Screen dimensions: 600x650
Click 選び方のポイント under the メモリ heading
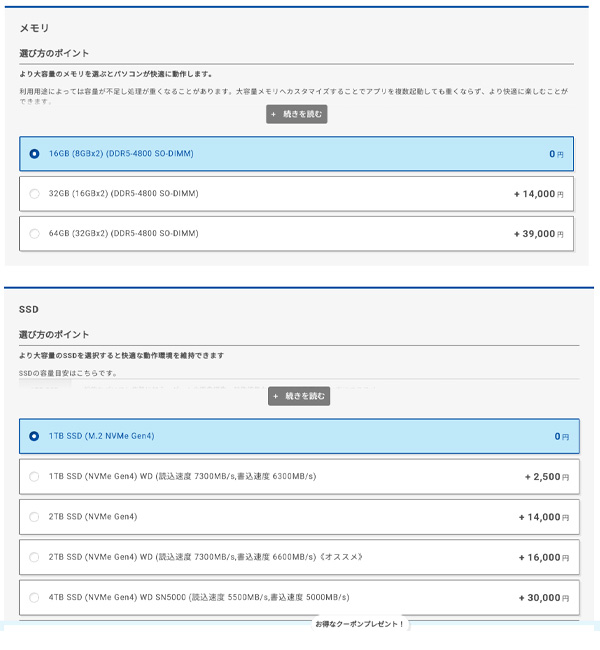pyautogui.click(x=54, y=53)
